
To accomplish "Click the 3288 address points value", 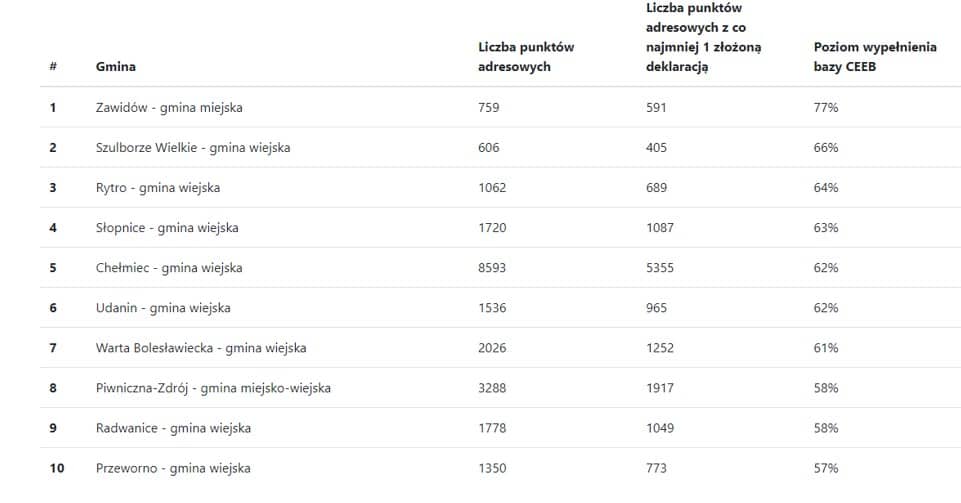I will [x=493, y=387].
